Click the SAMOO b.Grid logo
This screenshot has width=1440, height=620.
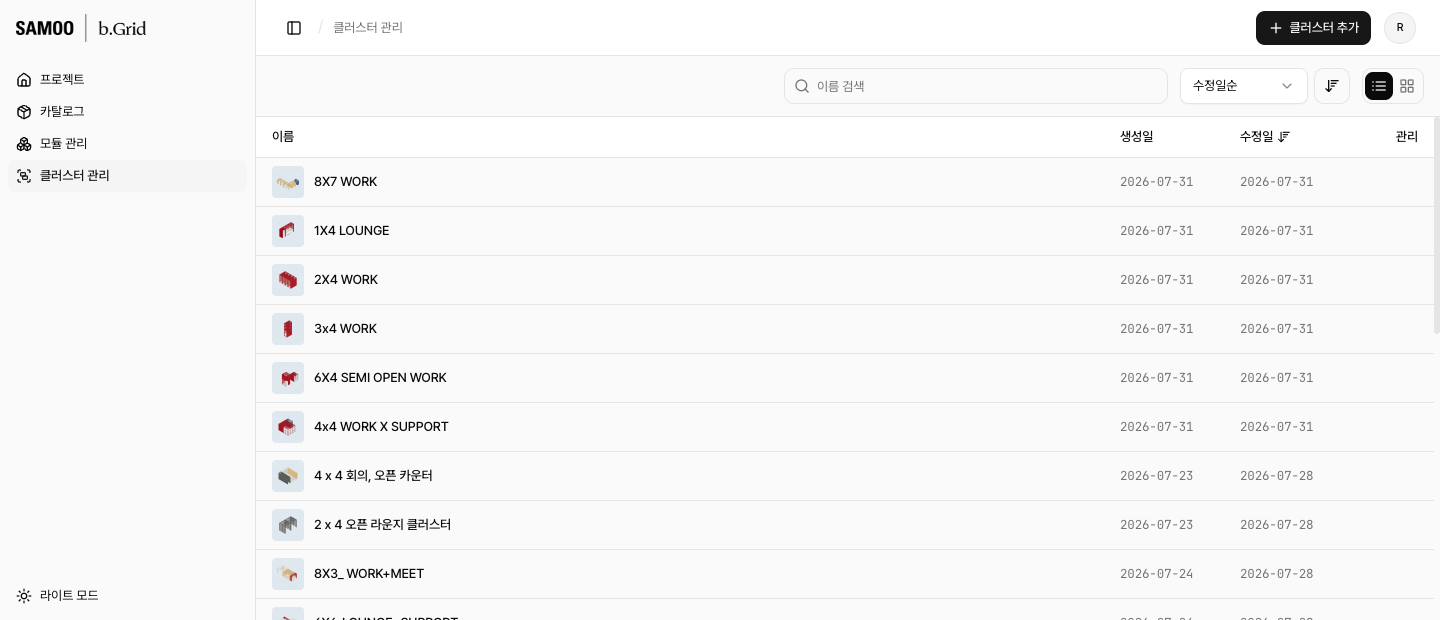[x=81, y=28]
